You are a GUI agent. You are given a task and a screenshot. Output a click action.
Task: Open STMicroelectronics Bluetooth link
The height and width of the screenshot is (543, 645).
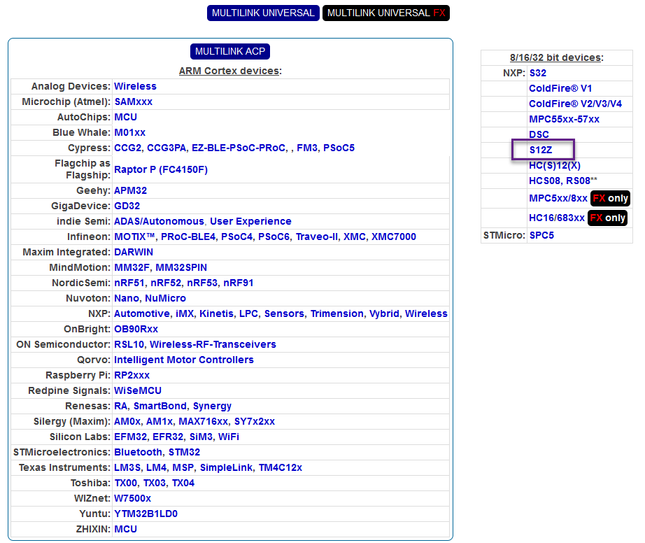coord(138,452)
